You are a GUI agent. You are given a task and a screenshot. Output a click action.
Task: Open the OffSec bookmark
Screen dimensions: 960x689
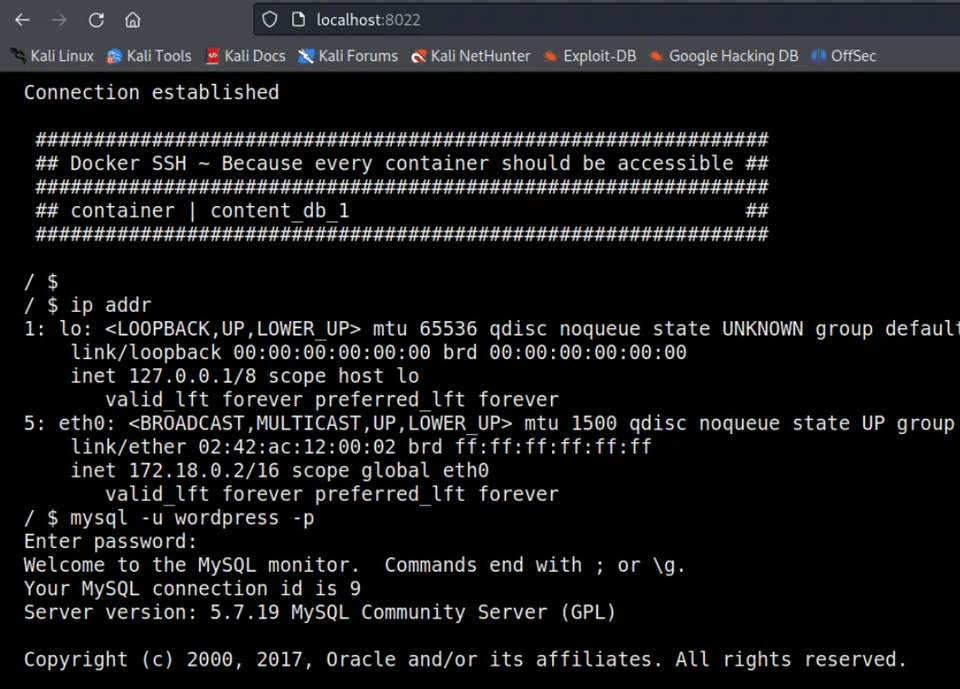coord(844,56)
